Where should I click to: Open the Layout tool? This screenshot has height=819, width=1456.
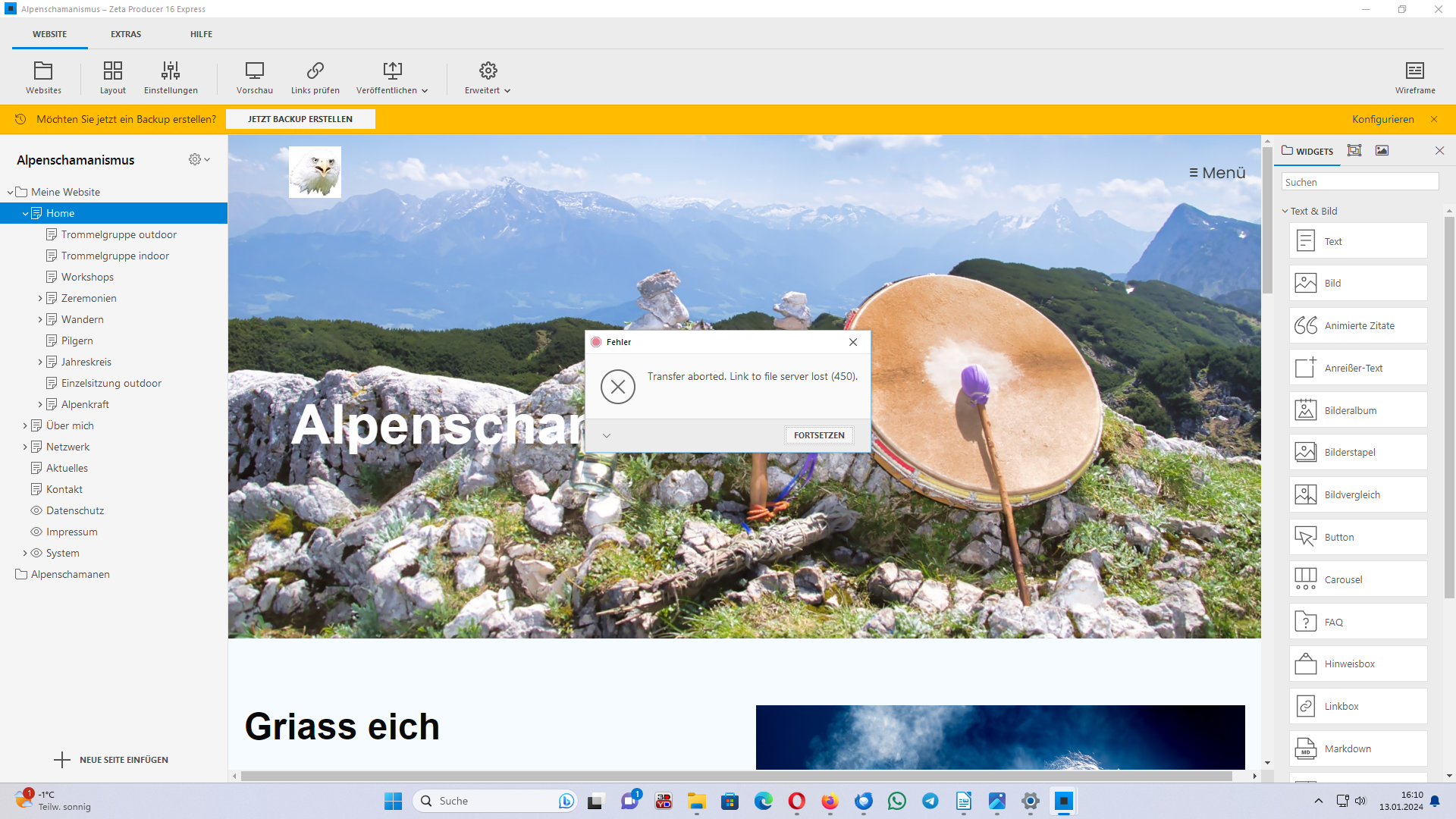tap(113, 77)
